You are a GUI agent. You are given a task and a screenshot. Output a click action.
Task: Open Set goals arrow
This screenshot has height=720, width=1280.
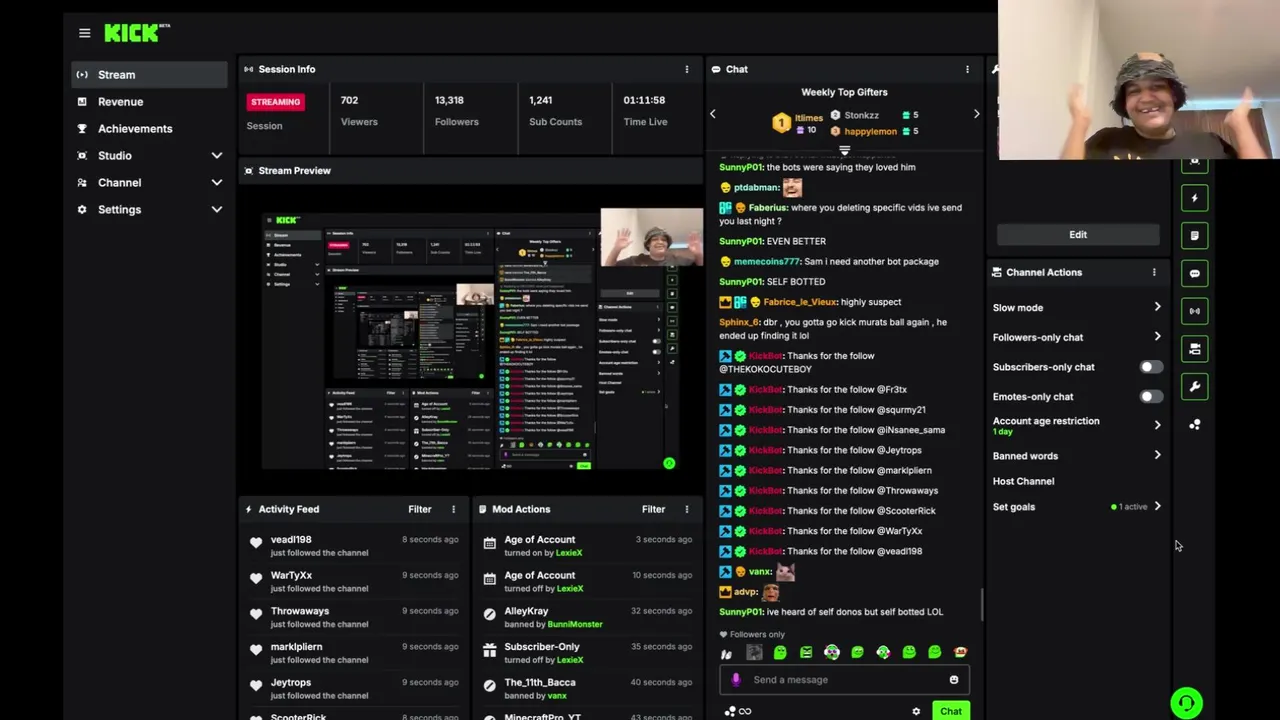tap(1157, 506)
